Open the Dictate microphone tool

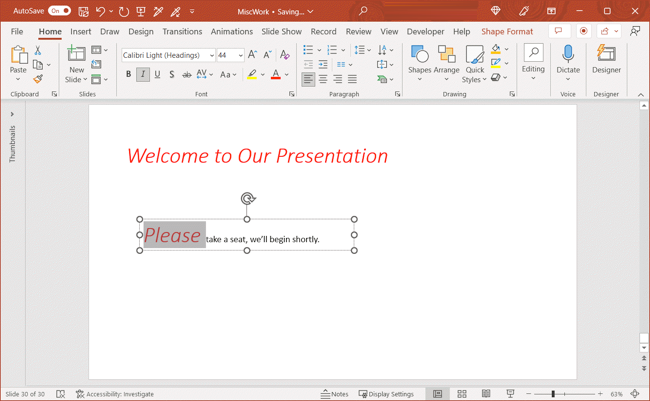pos(568,59)
